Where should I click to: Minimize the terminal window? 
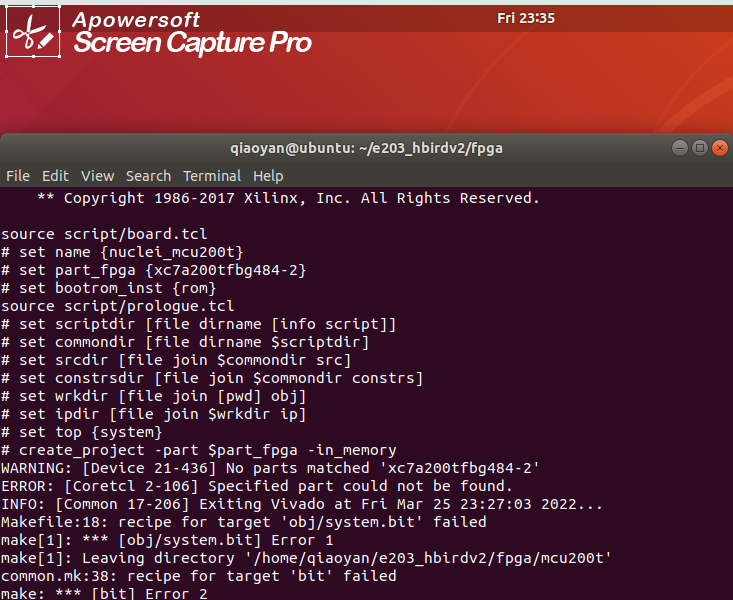click(681, 148)
